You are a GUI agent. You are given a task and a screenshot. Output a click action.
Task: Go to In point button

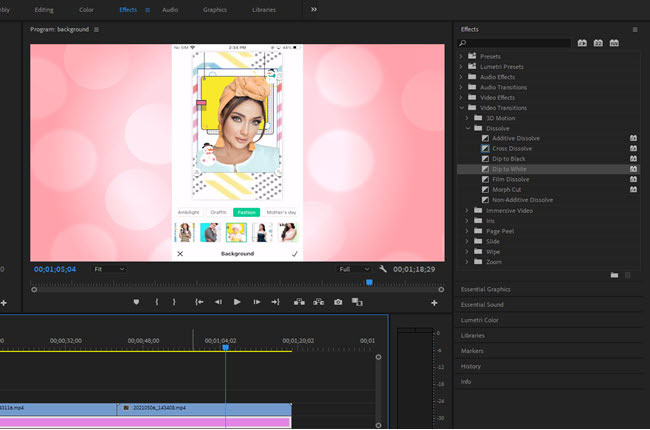199,302
